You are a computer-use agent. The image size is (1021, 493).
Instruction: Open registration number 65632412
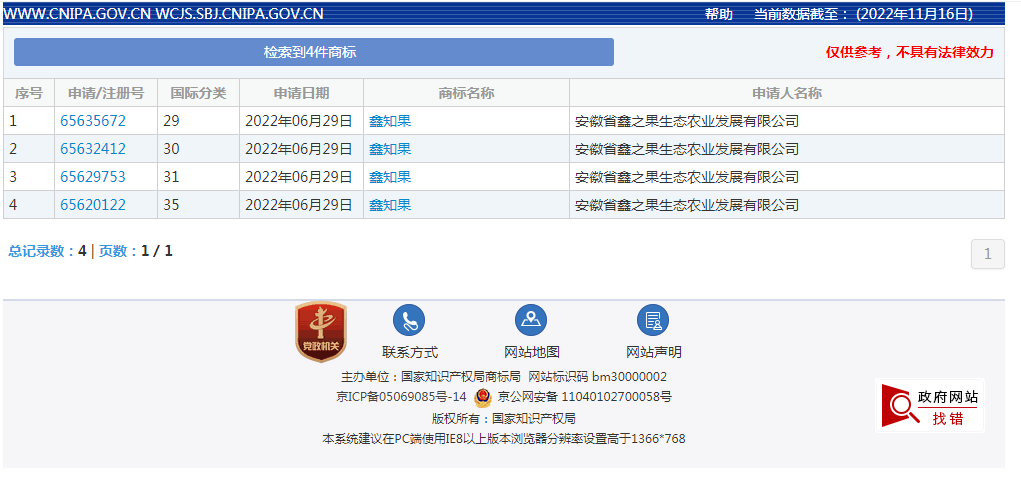coord(93,149)
